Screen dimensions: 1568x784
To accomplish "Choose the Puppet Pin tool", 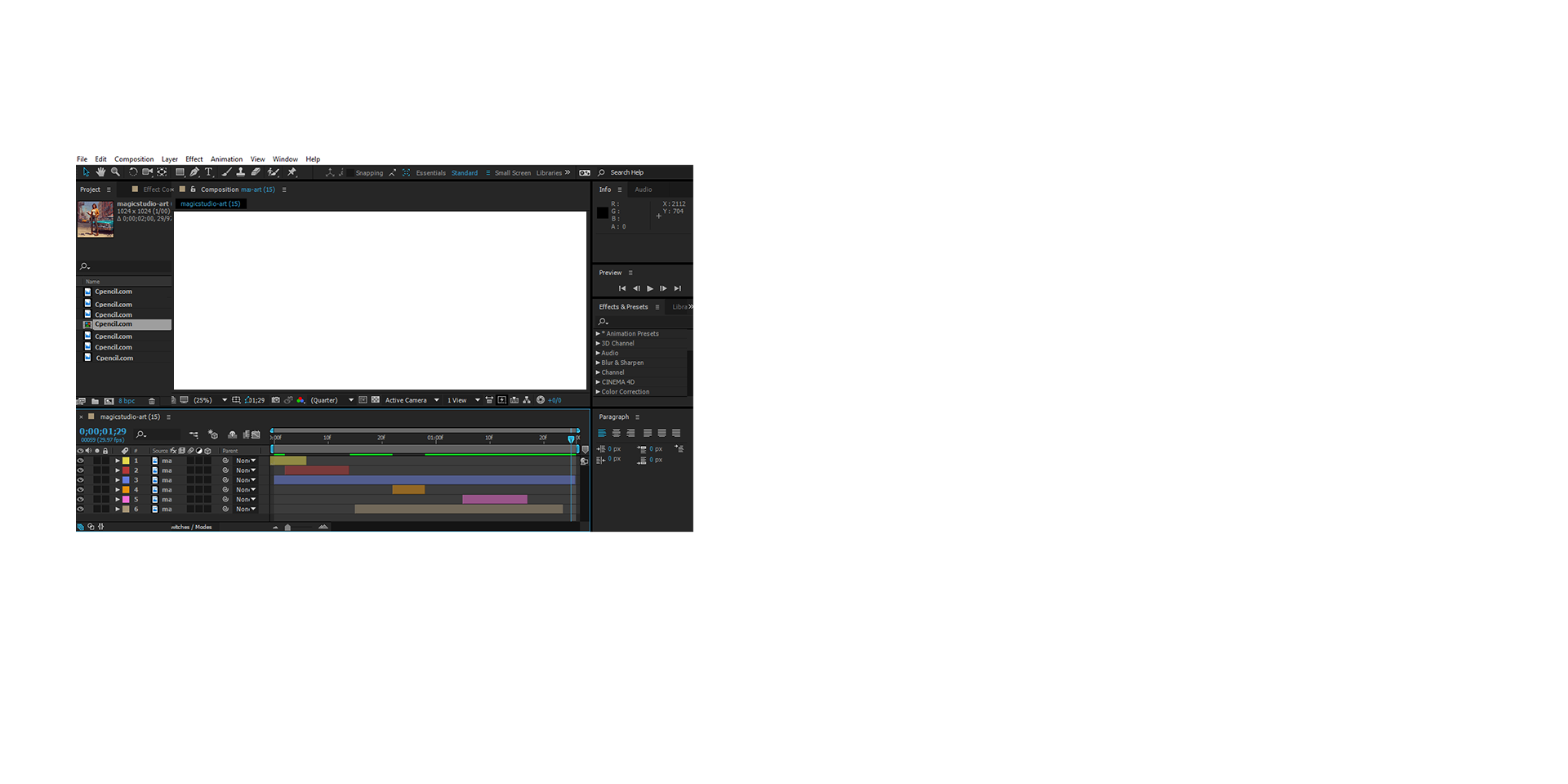I will [292, 172].
